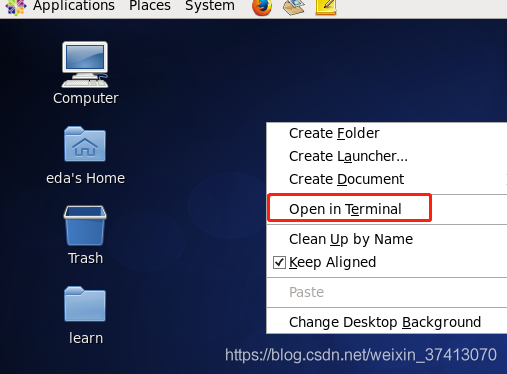
Task: Open the System menu
Action: click(210, 6)
